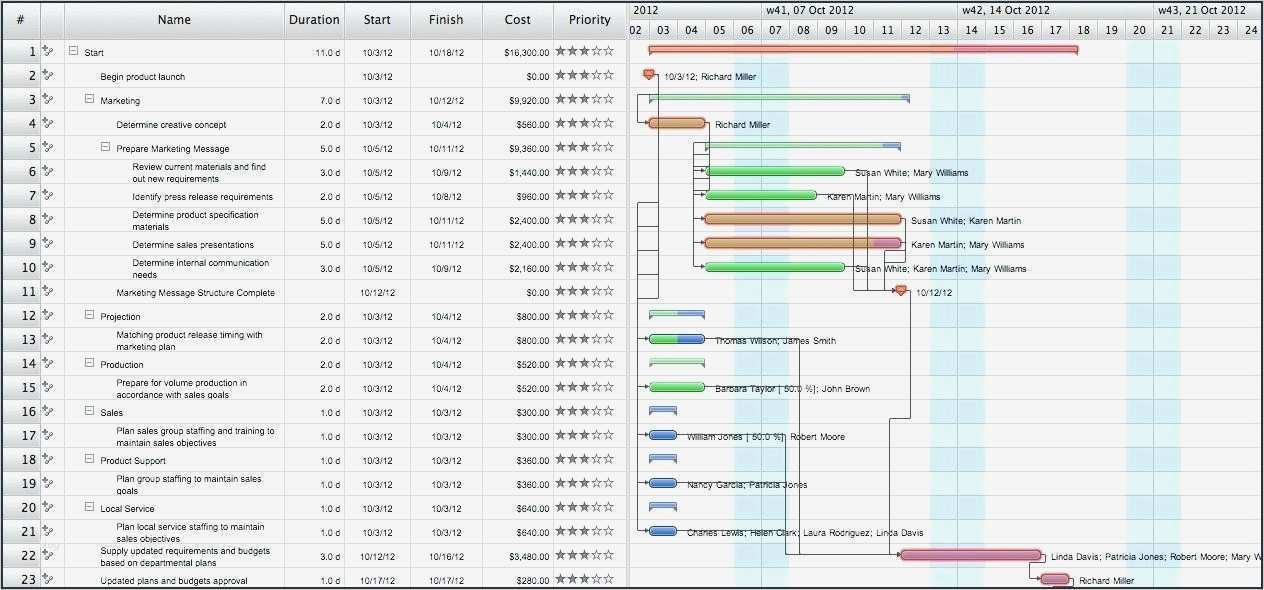Sort tasks by the Duration column header
Image resolution: width=1264 pixels, height=590 pixels.
click(314, 19)
